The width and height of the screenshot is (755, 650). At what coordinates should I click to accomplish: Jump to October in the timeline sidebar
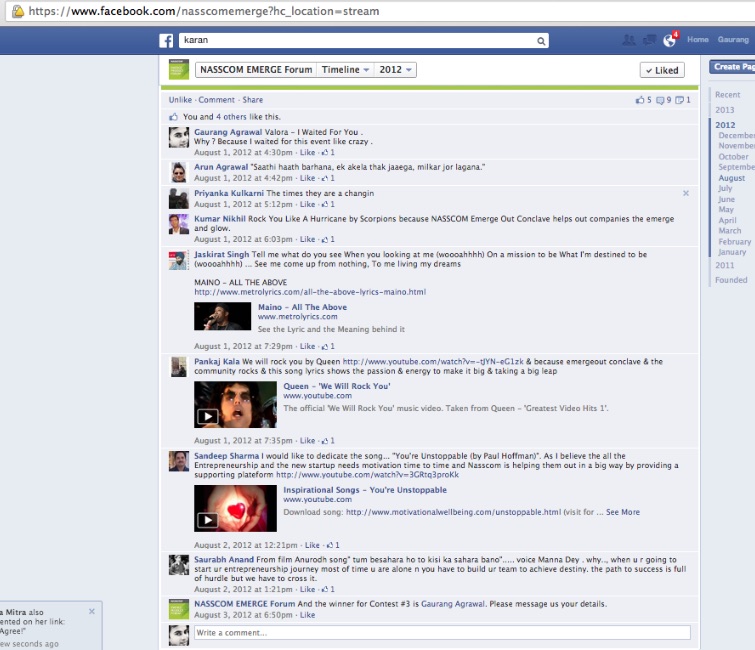tap(733, 156)
